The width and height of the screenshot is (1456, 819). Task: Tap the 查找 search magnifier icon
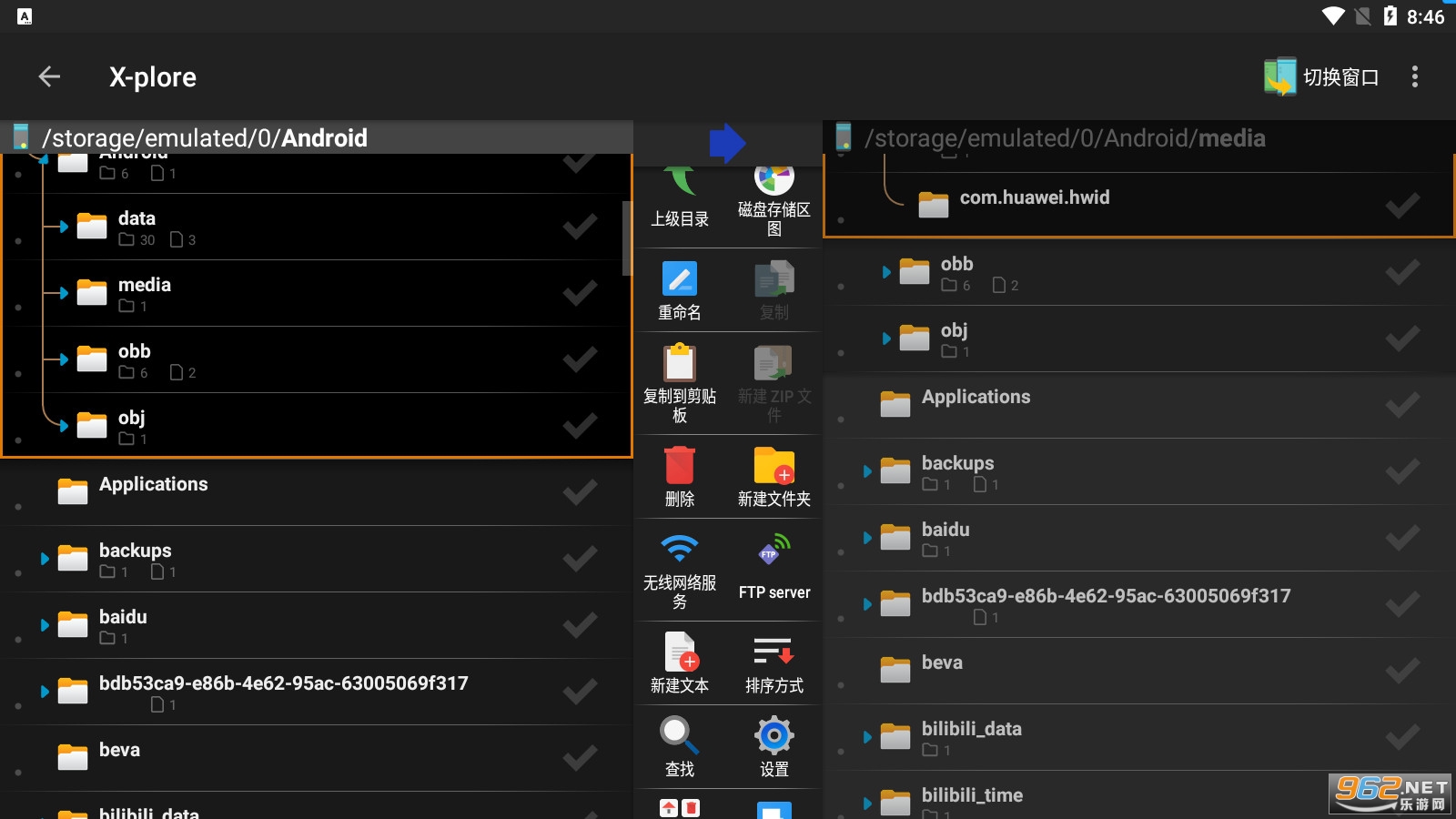[x=680, y=735]
